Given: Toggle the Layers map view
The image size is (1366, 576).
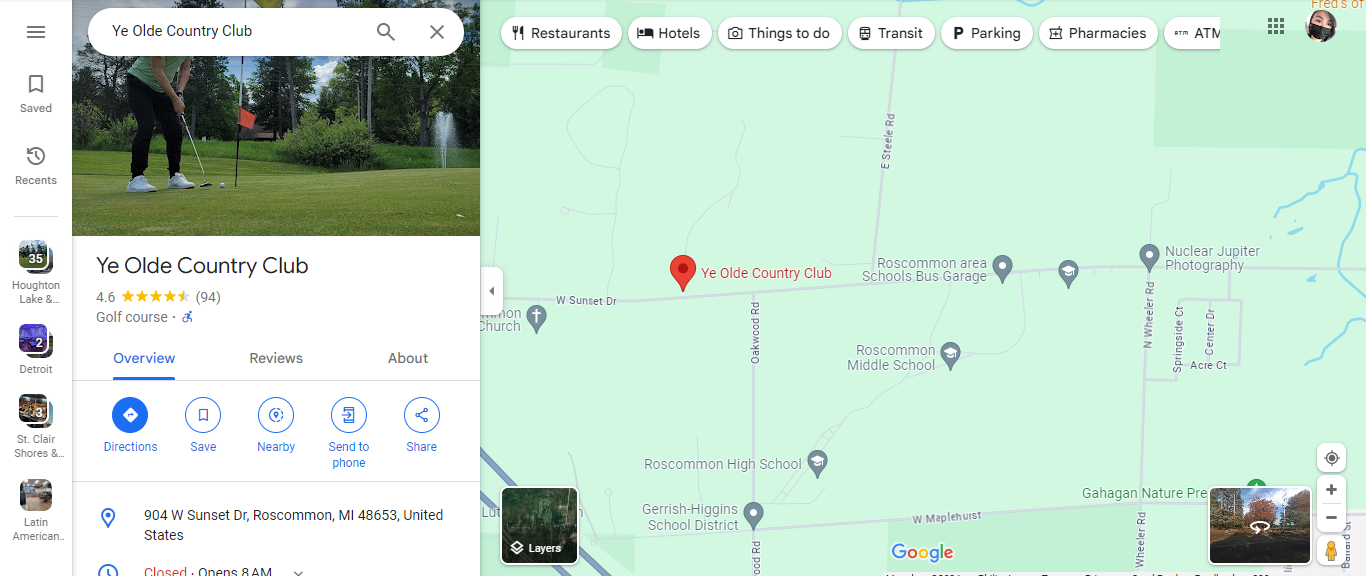Looking at the screenshot, I should 539,526.
